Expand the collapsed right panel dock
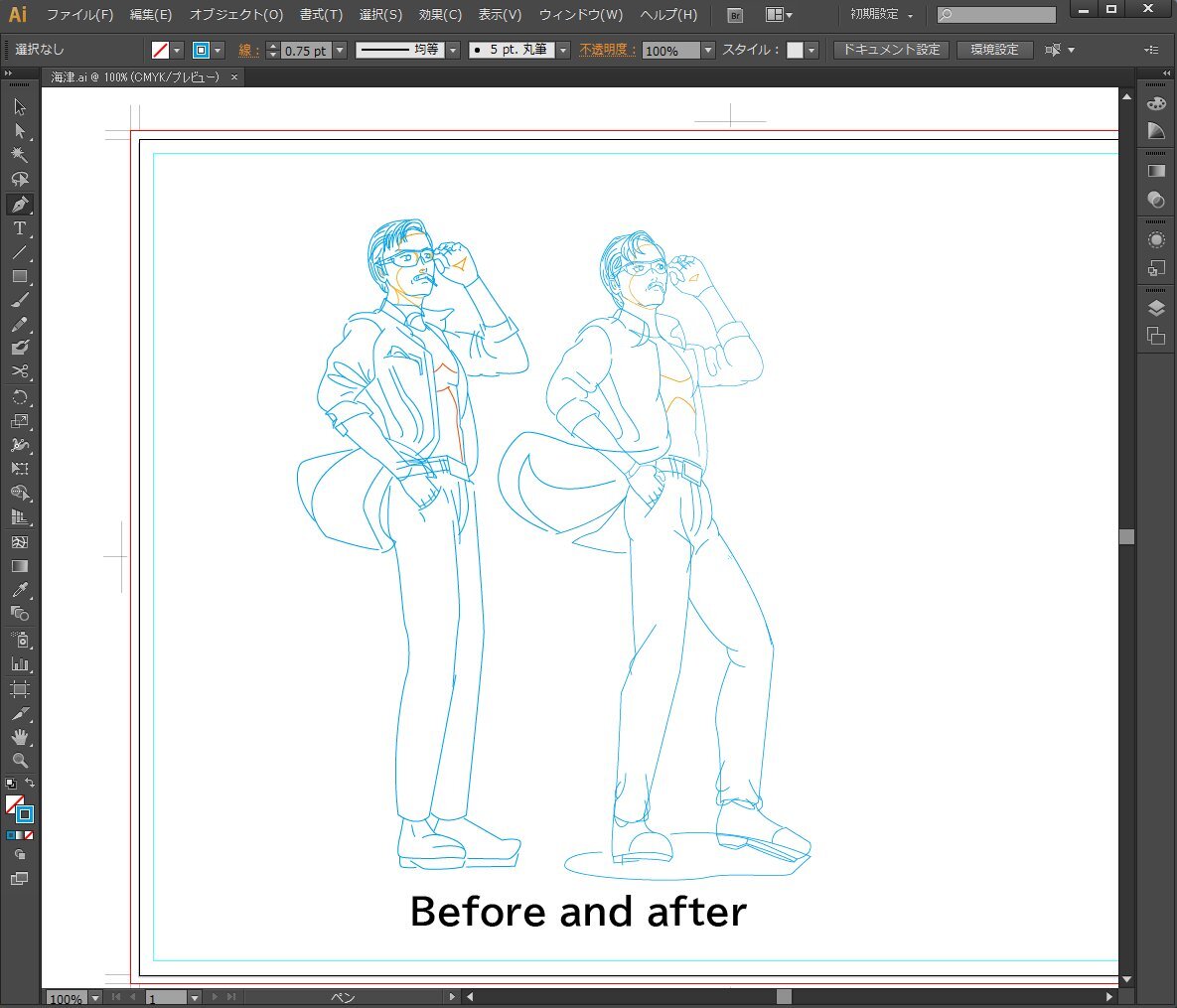Screen dimensions: 1177x1008 (x=1166, y=72)
